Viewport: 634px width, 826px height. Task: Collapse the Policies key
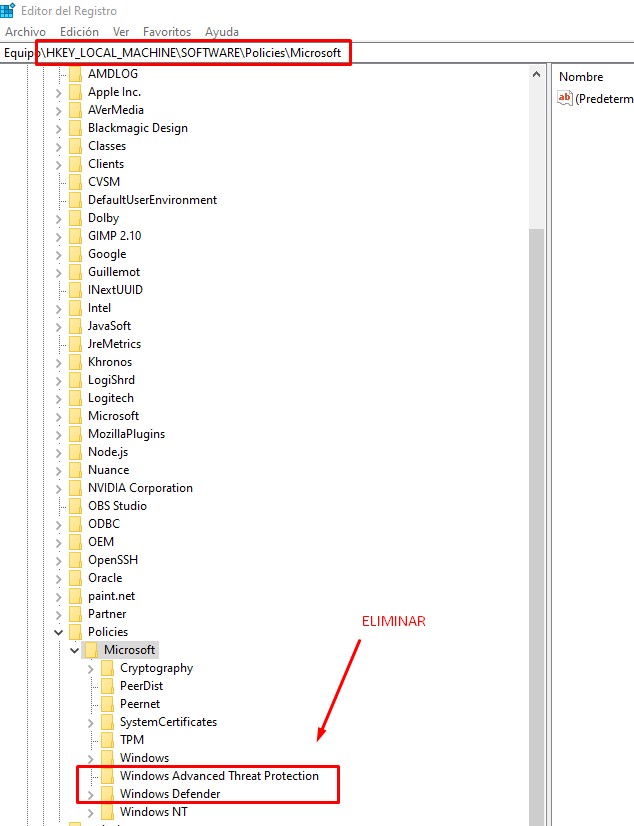[59, 632]
